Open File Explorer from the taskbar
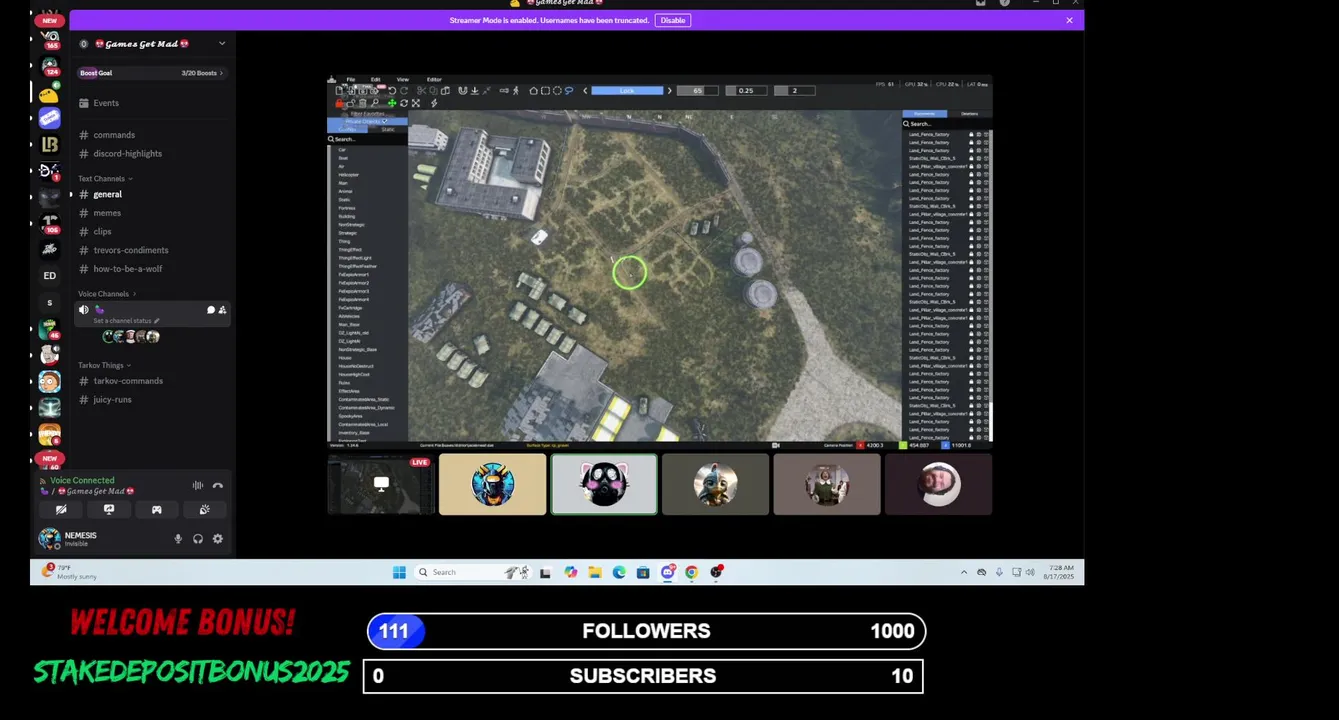Screen dimensions: 1339x720 pyautogui.click(x=595, y=572)
